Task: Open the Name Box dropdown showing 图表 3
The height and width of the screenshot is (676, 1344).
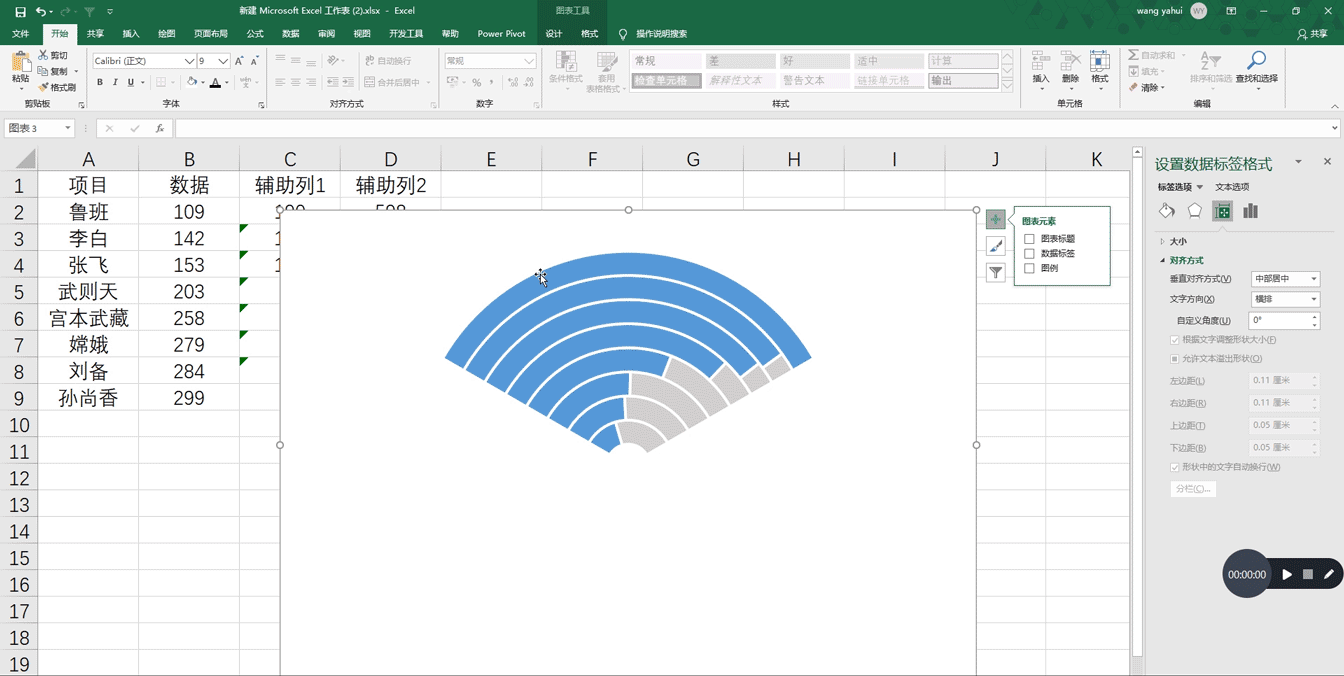Action: (68, 128)
